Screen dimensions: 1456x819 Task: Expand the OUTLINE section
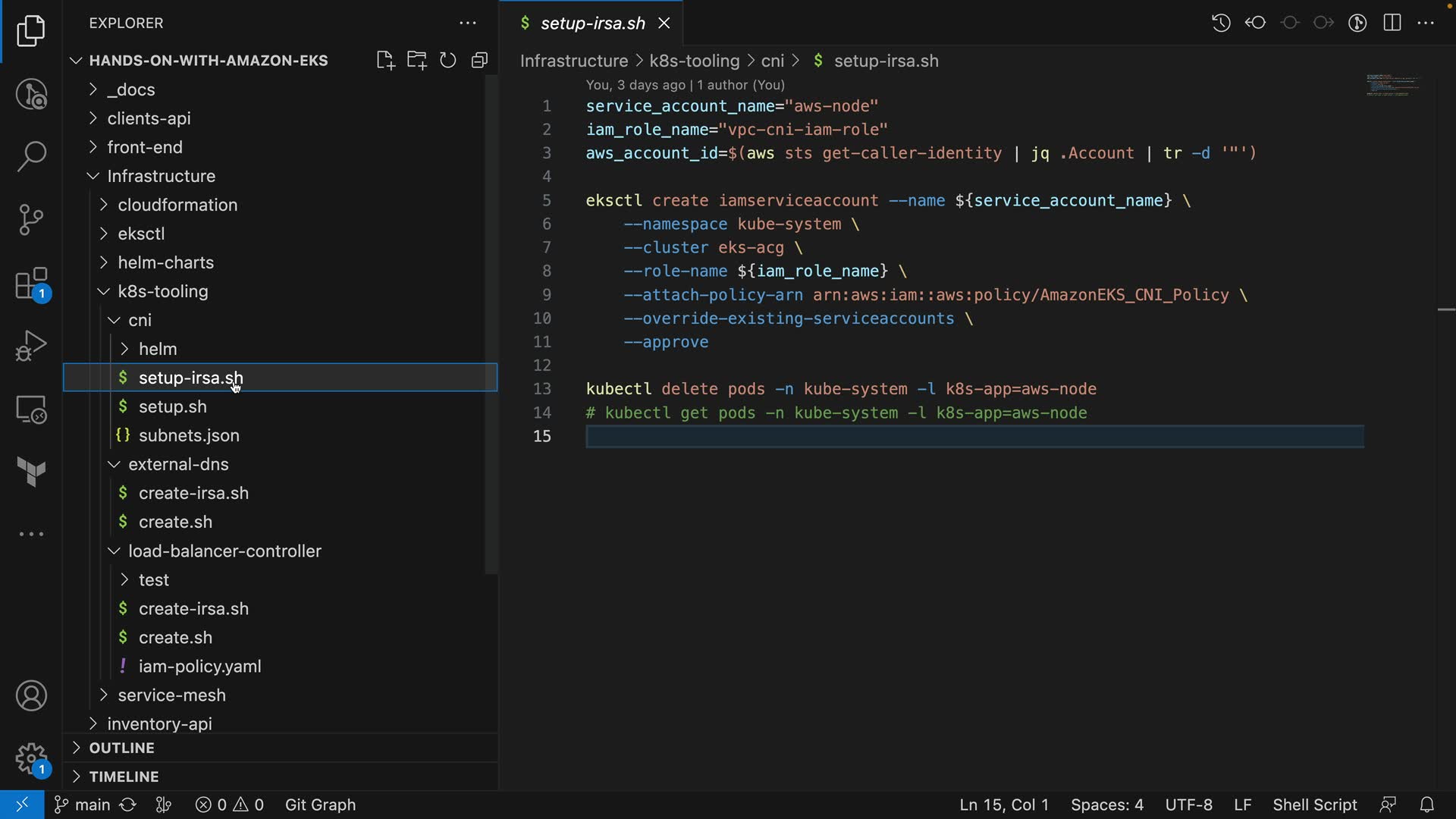pos(121,748)
